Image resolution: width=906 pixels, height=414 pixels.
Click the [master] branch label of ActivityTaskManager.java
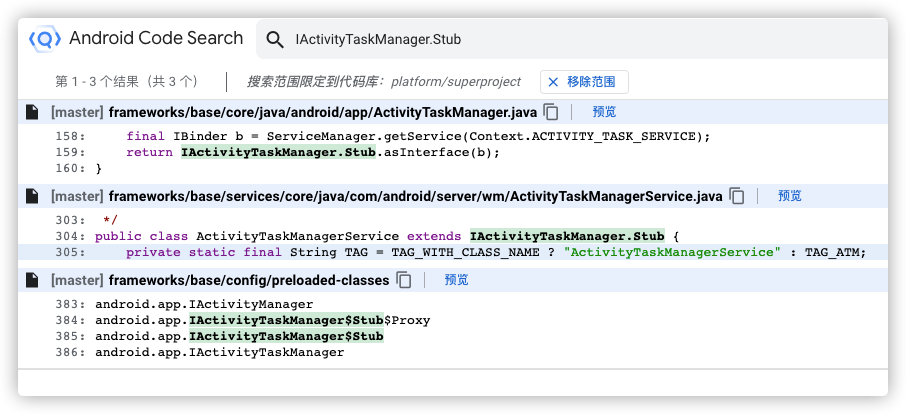tap(77, 112)
